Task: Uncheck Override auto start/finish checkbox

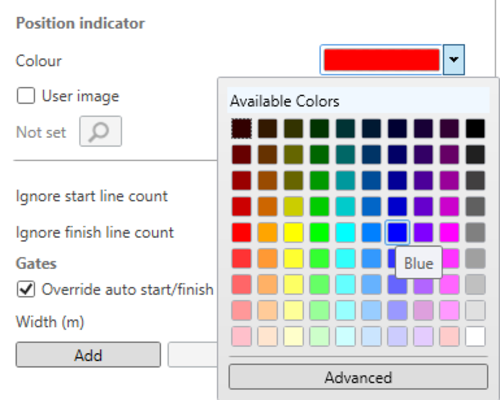Action: (26, 289)
